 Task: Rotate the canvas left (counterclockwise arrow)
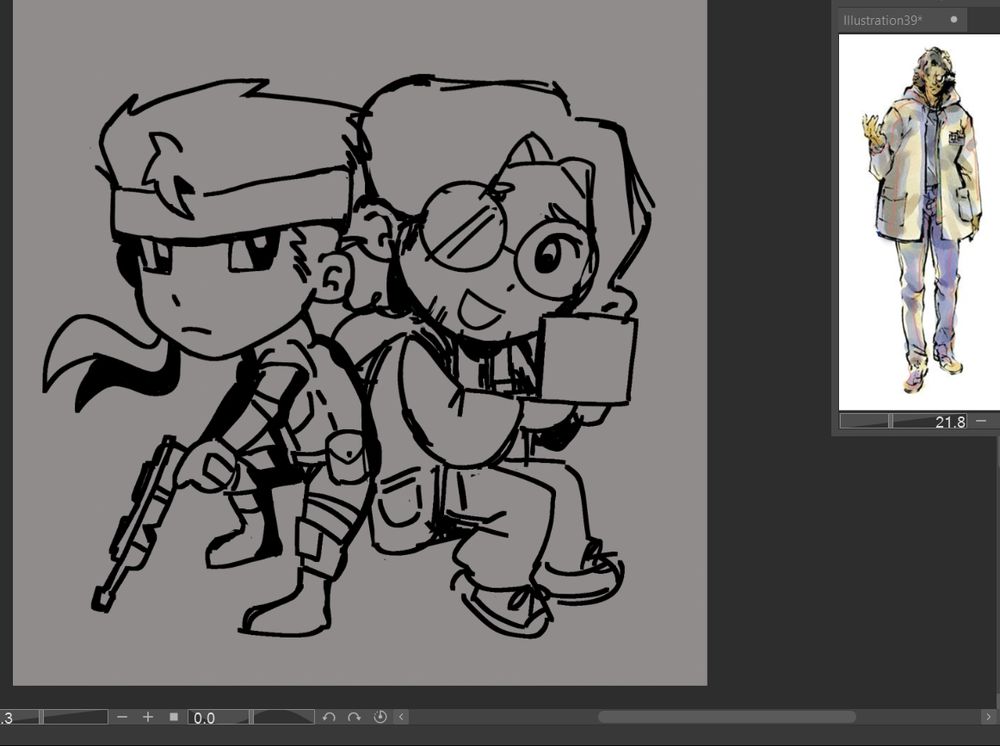point(329,717)
